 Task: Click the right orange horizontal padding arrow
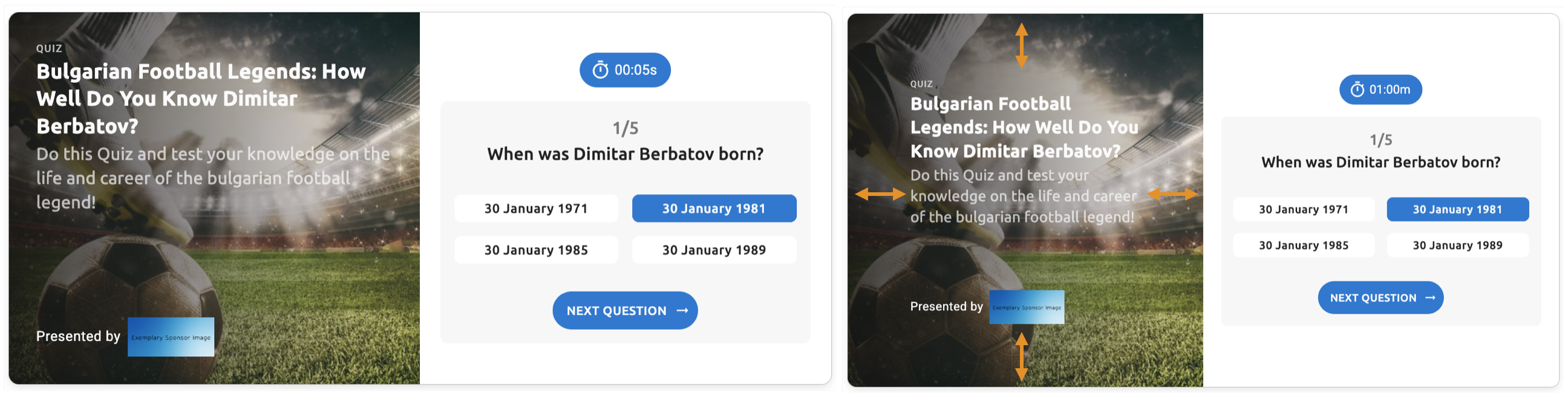pos(1172,195)
